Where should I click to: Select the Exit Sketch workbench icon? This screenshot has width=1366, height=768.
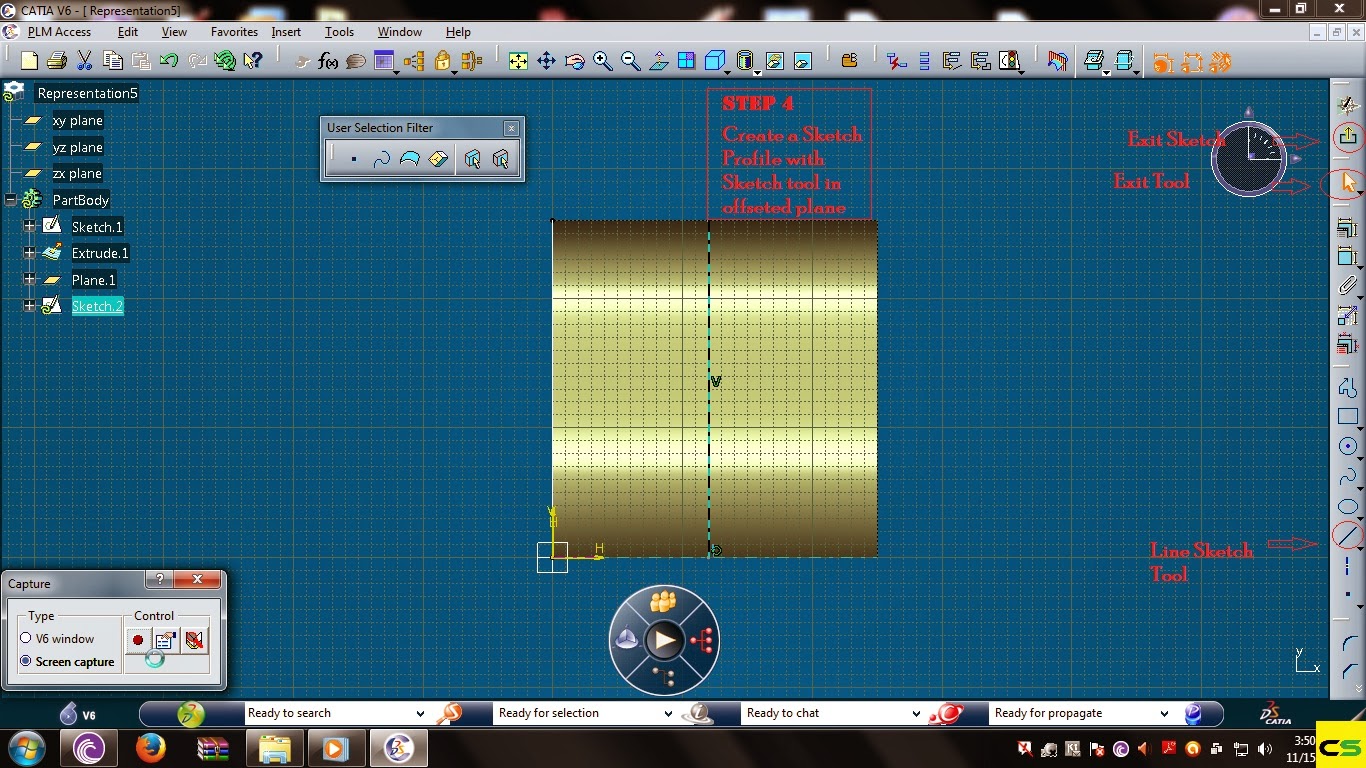tap(1347, 137)
